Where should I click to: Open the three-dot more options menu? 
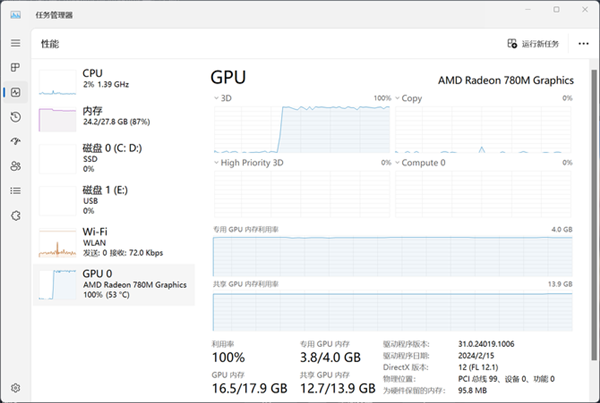(x=583, y=44)
